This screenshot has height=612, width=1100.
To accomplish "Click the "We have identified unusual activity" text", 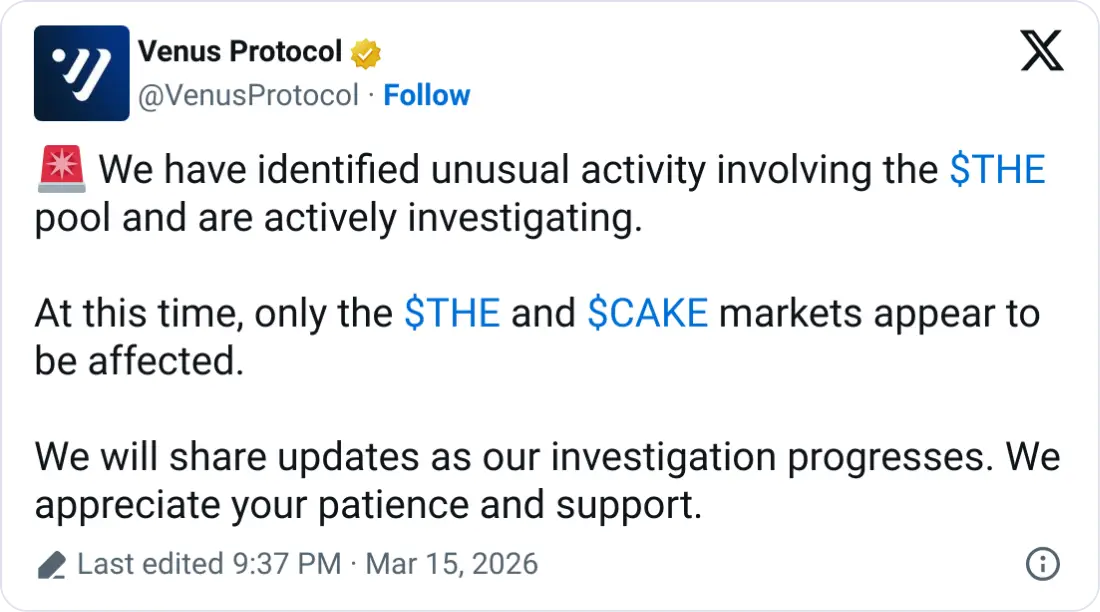I will tap(400, 170).
